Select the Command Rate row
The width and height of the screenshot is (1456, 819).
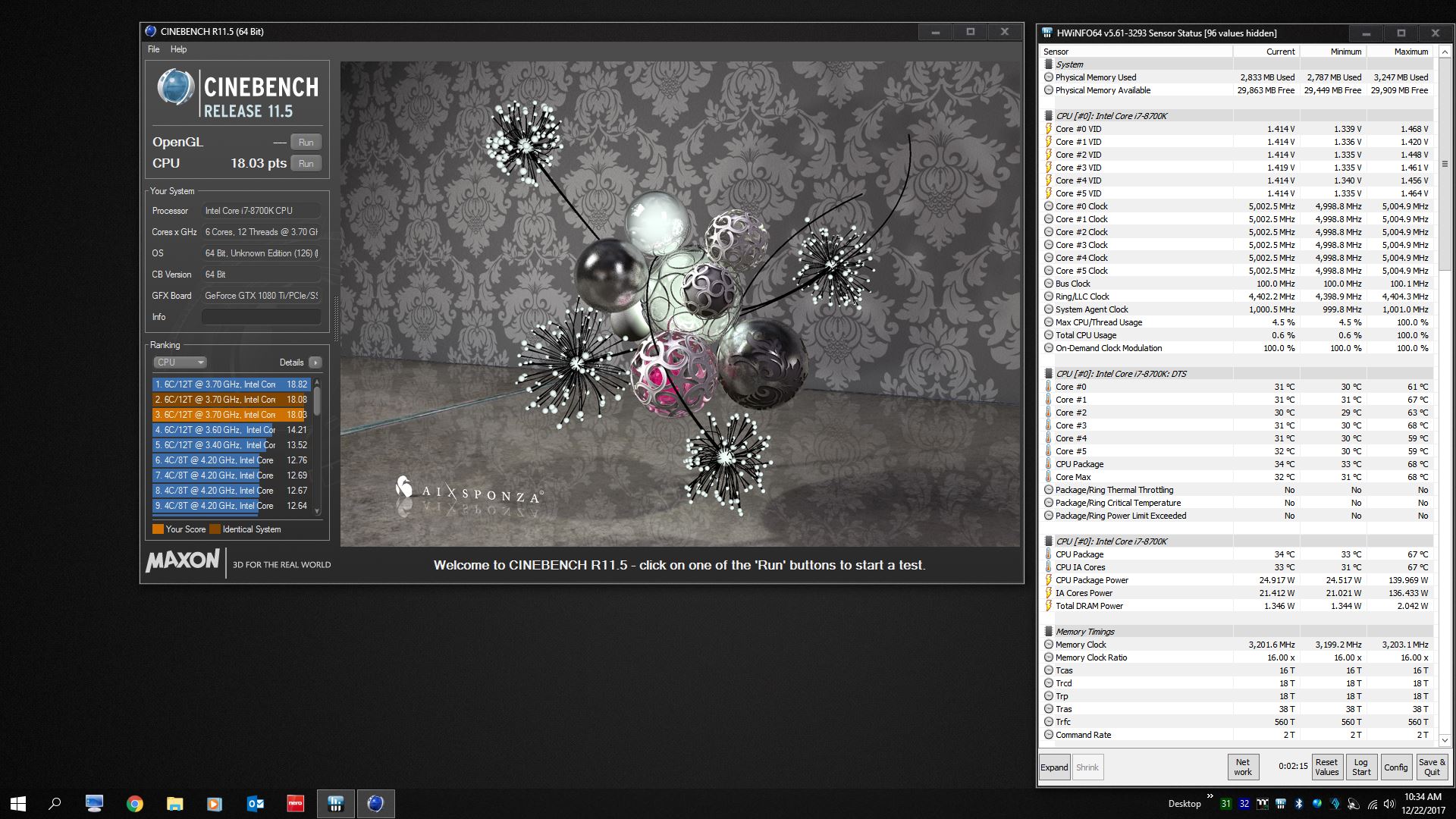(1238, 735)
